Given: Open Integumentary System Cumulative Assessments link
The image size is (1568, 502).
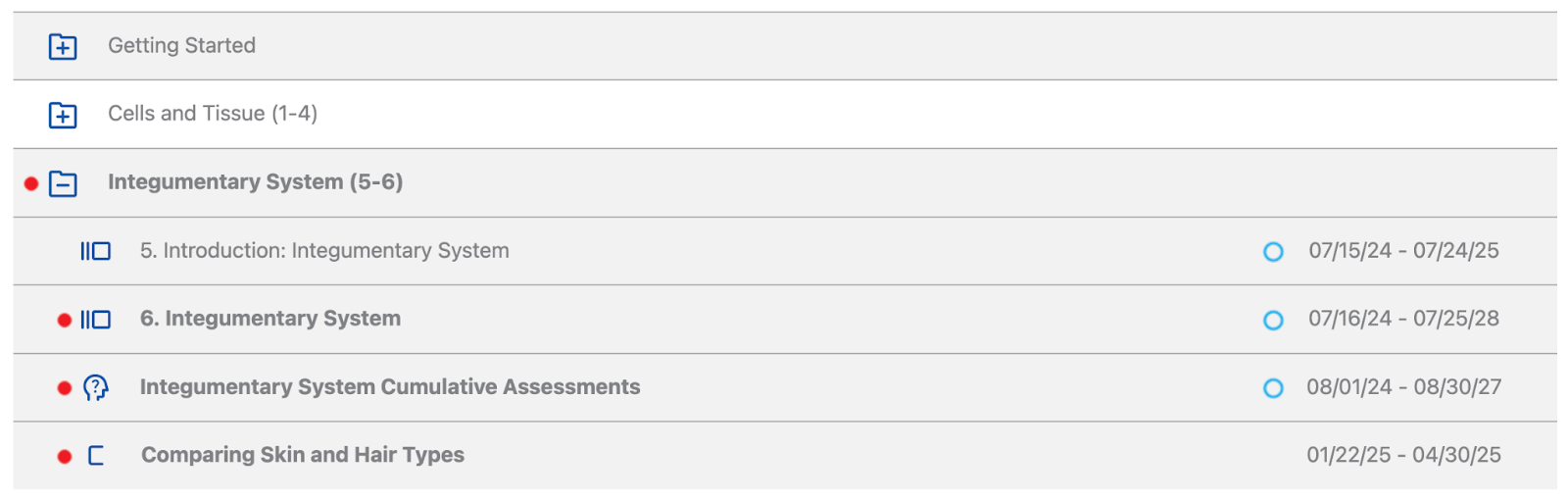Looking at the screenshot, I should (x=390, y=387).
